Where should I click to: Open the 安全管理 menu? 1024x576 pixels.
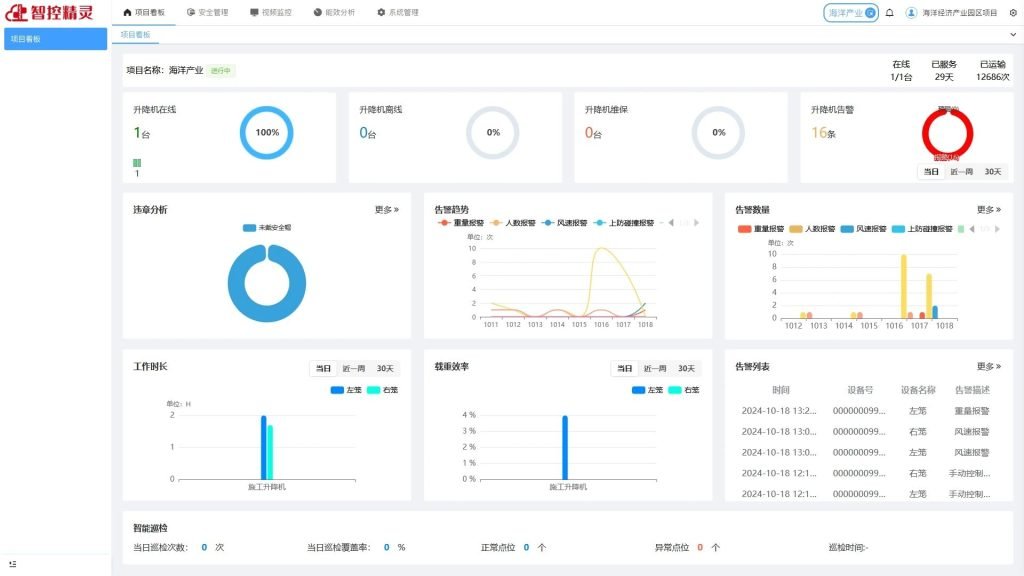click(207, 13)
